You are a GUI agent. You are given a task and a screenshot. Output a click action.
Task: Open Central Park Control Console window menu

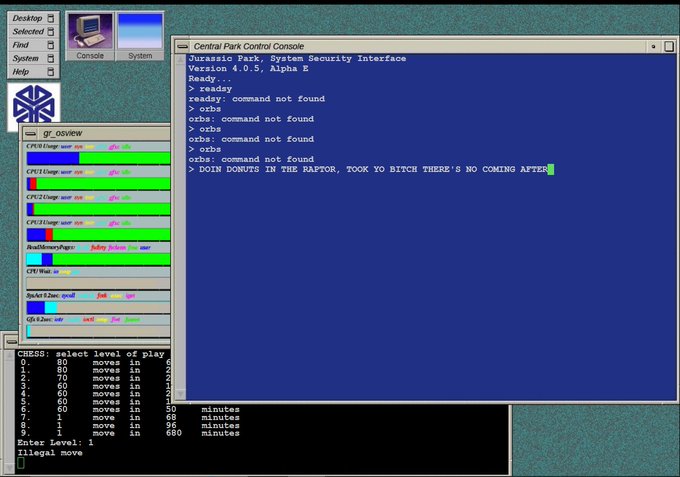183,46
